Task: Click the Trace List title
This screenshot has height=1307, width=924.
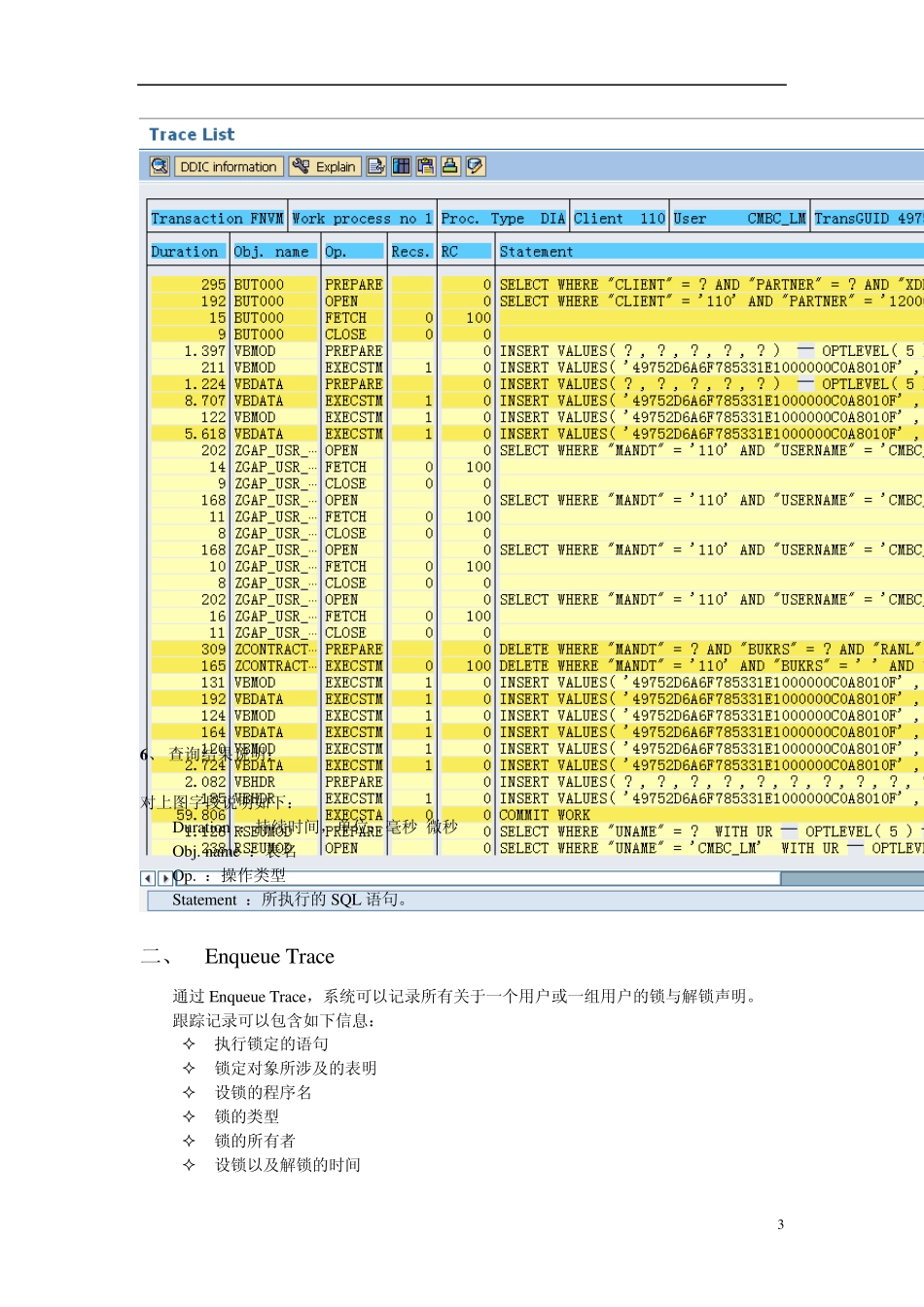Action: pyautogui.click(x=192, y=134)
